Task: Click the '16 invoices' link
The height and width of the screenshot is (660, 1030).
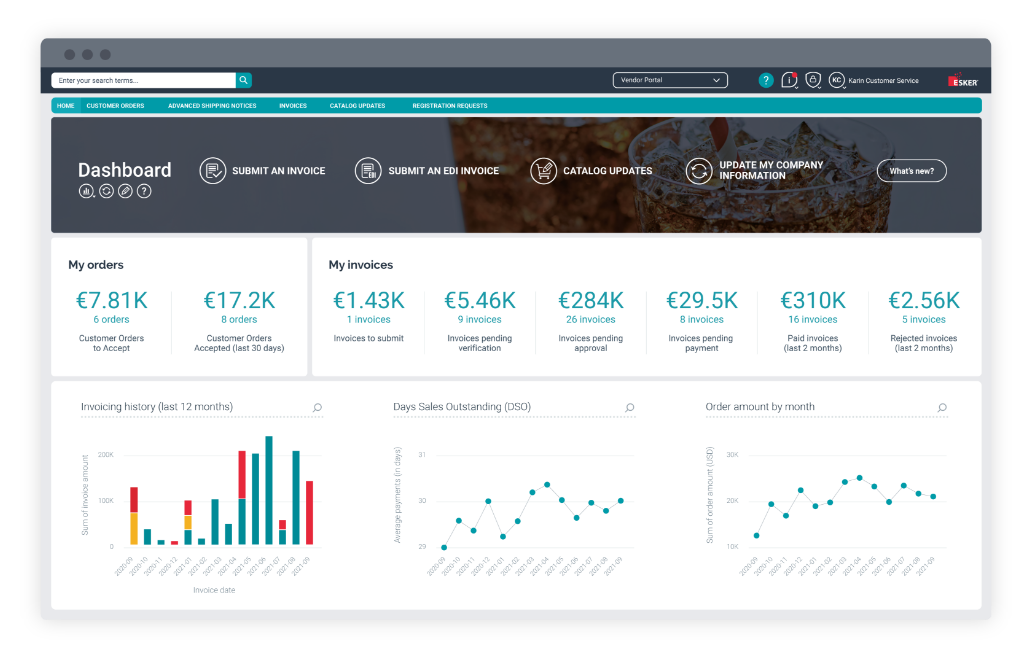Action: (x=813, y=320)
